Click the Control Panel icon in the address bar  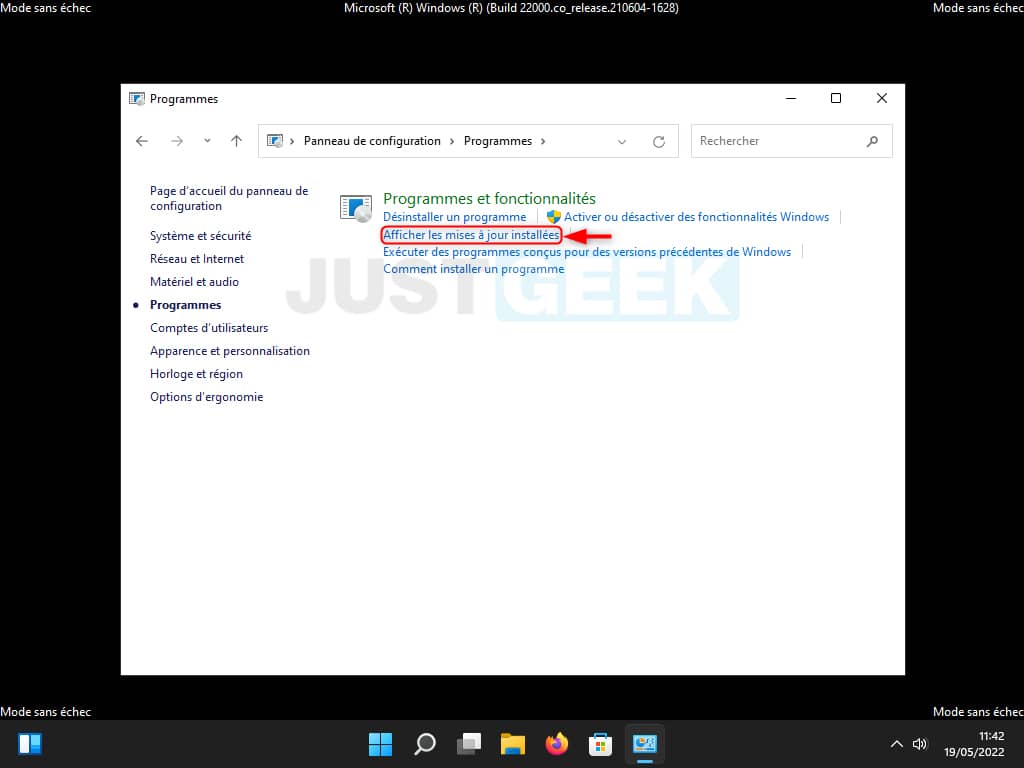click(275, 141)
